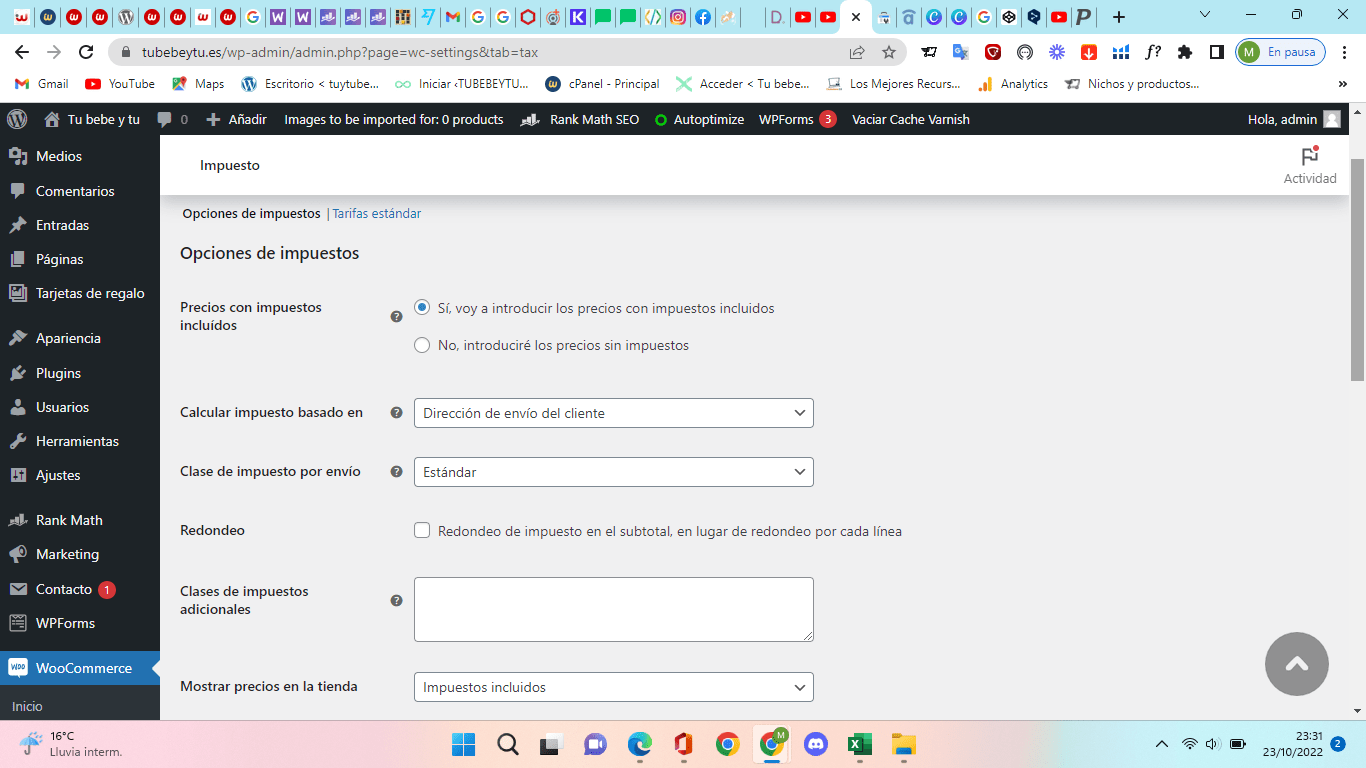Open WPForms in the admin bar
1366x768 pixels.
pos(797,119)
